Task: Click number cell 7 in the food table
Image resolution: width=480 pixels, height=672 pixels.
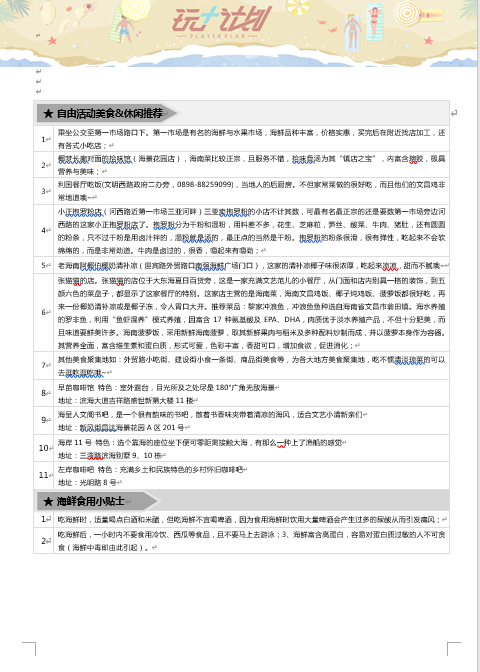Action: tap(44, 366)
